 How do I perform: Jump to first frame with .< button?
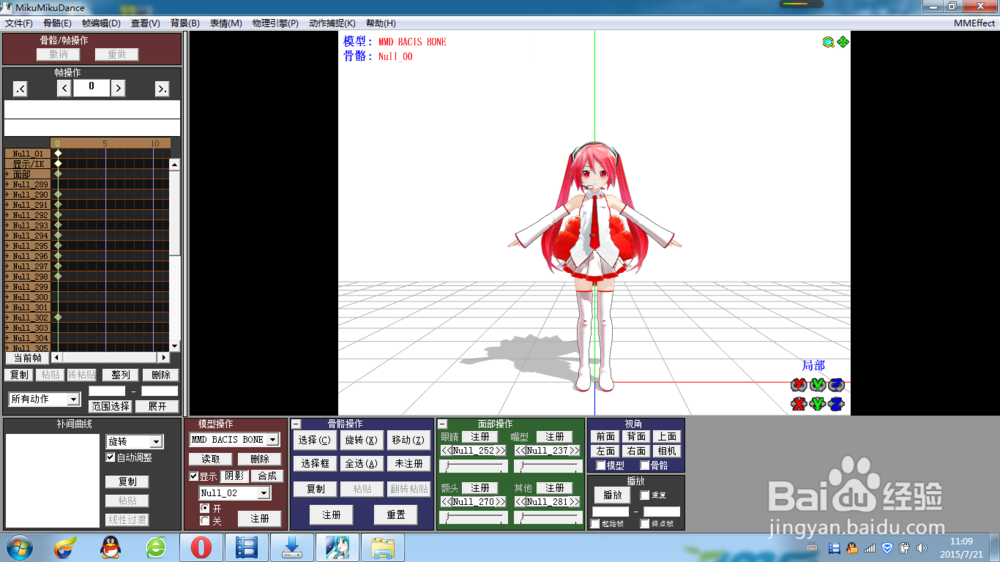[x=20, y=89]
